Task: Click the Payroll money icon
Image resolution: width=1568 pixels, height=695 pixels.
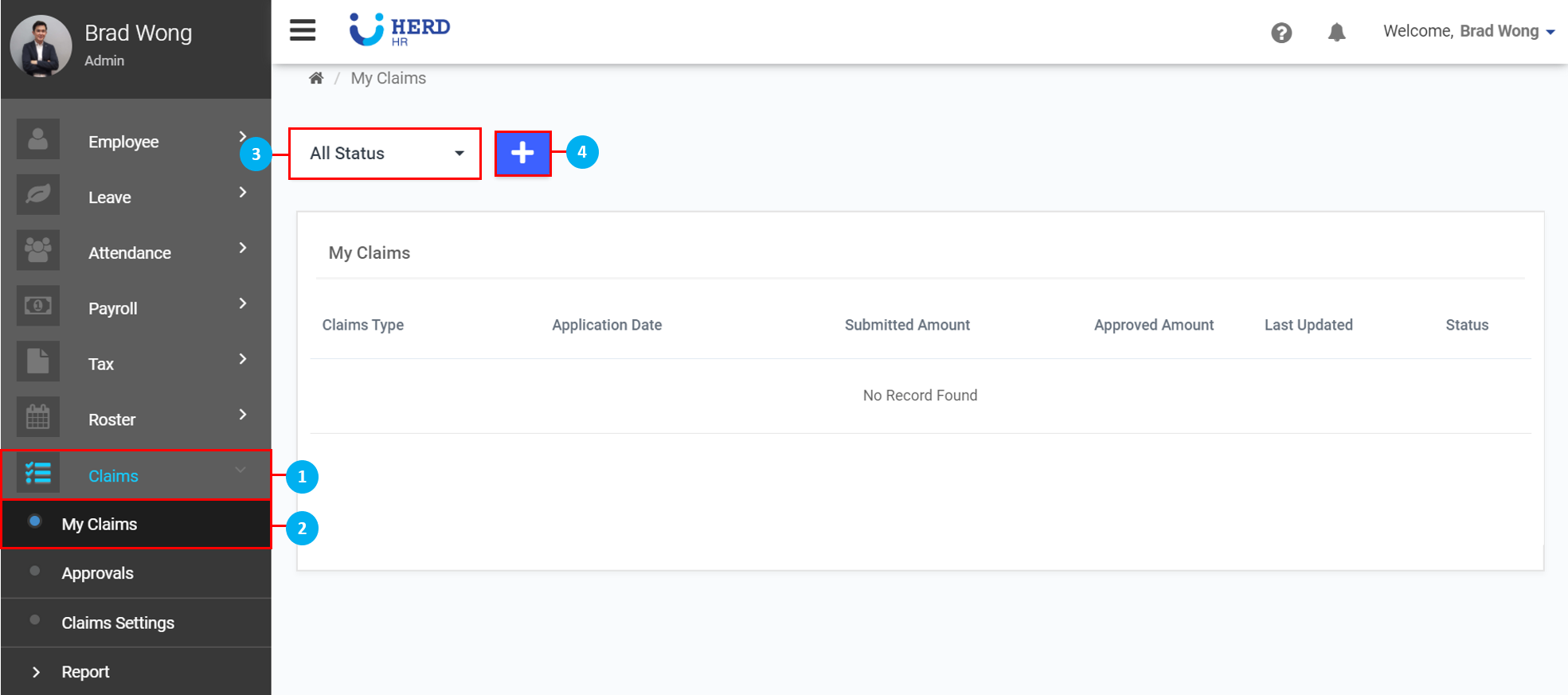Action: 38,307
